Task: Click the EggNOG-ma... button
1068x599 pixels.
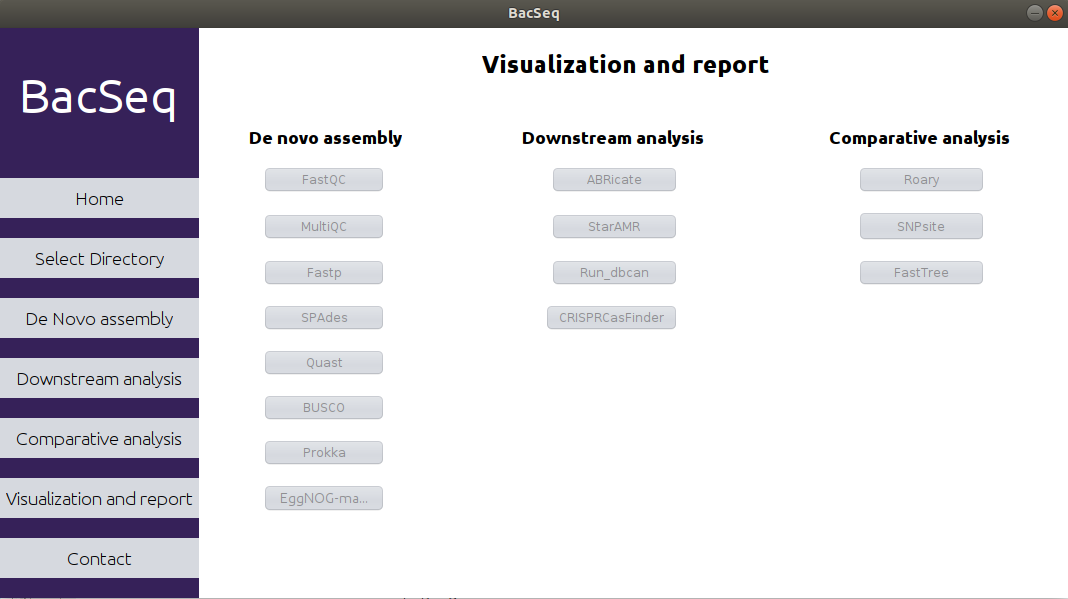Action: 324,498
